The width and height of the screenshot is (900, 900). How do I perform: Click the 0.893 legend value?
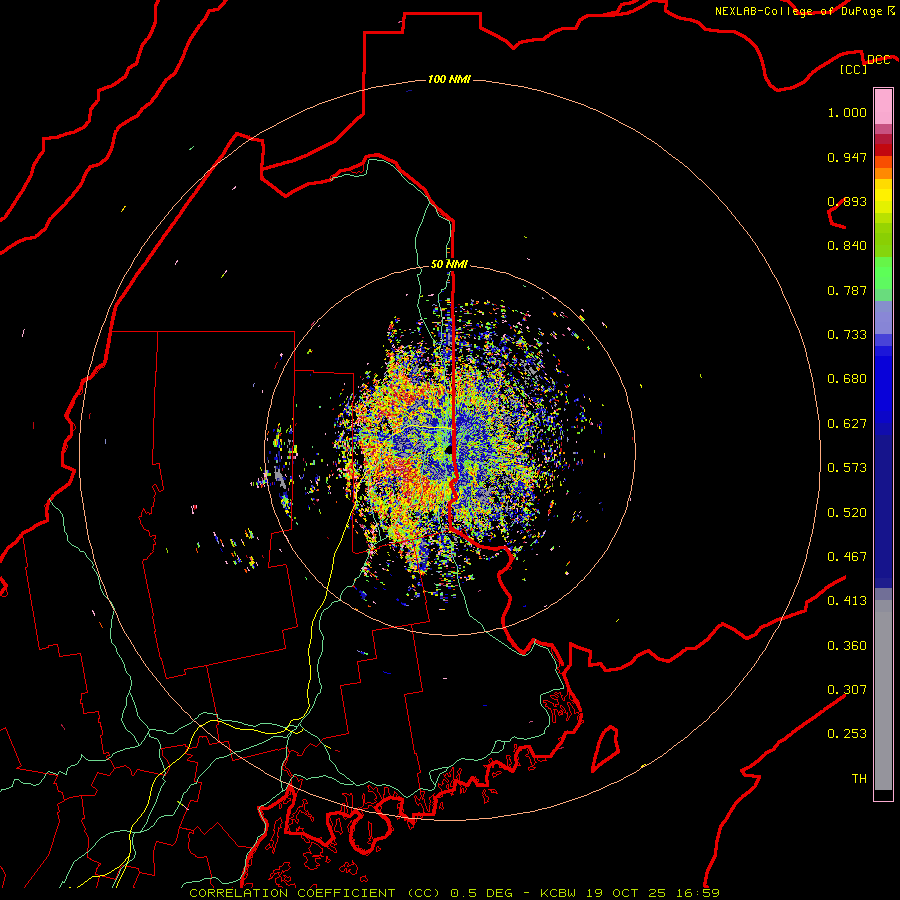(x=847, y=201)
